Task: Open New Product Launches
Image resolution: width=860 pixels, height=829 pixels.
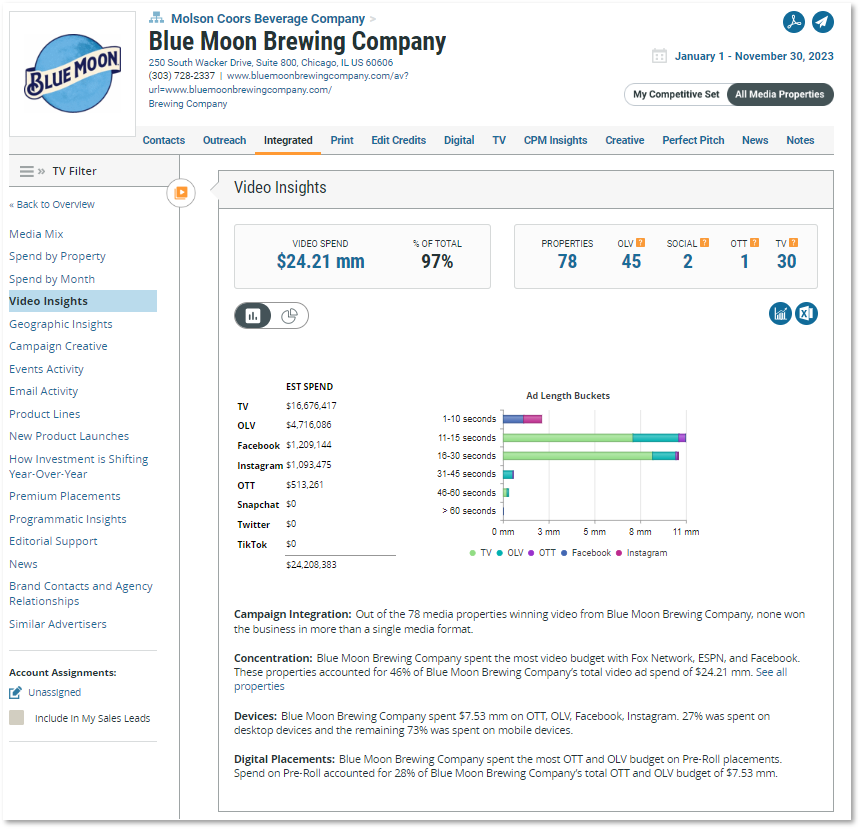Action: (x=69, y=436)
